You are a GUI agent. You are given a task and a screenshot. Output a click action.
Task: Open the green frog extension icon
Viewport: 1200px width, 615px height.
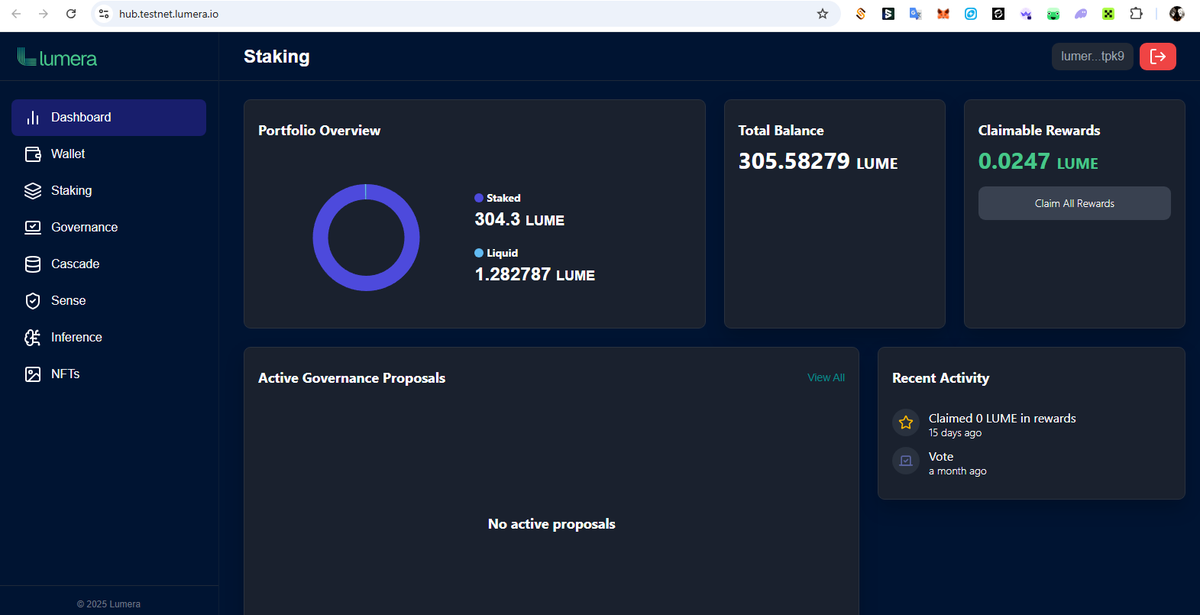(1053, 14)
